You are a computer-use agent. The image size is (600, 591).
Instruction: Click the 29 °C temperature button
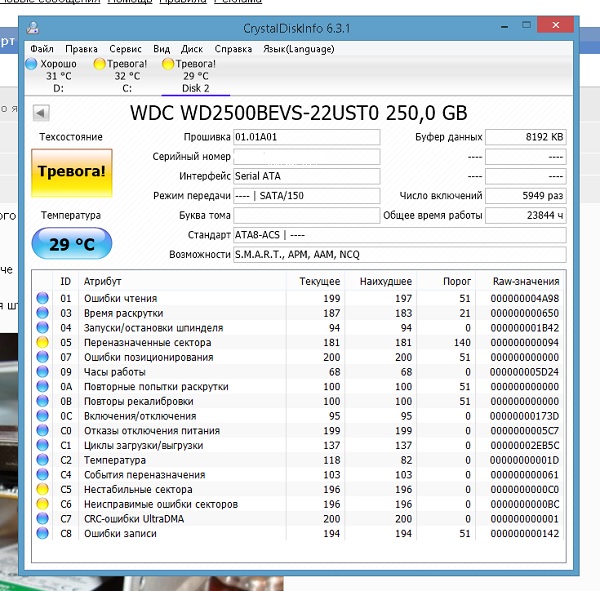pyautogui.click(x=72, y=243)
